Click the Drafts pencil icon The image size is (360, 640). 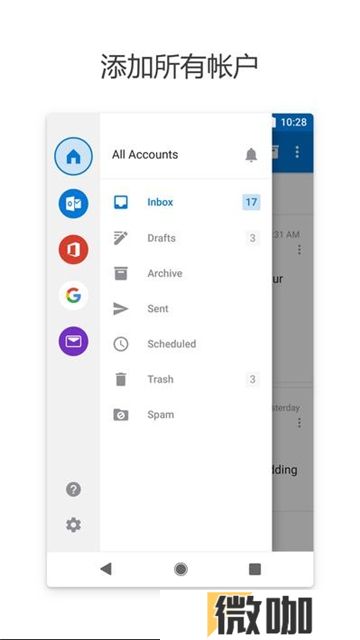[120, 238]
